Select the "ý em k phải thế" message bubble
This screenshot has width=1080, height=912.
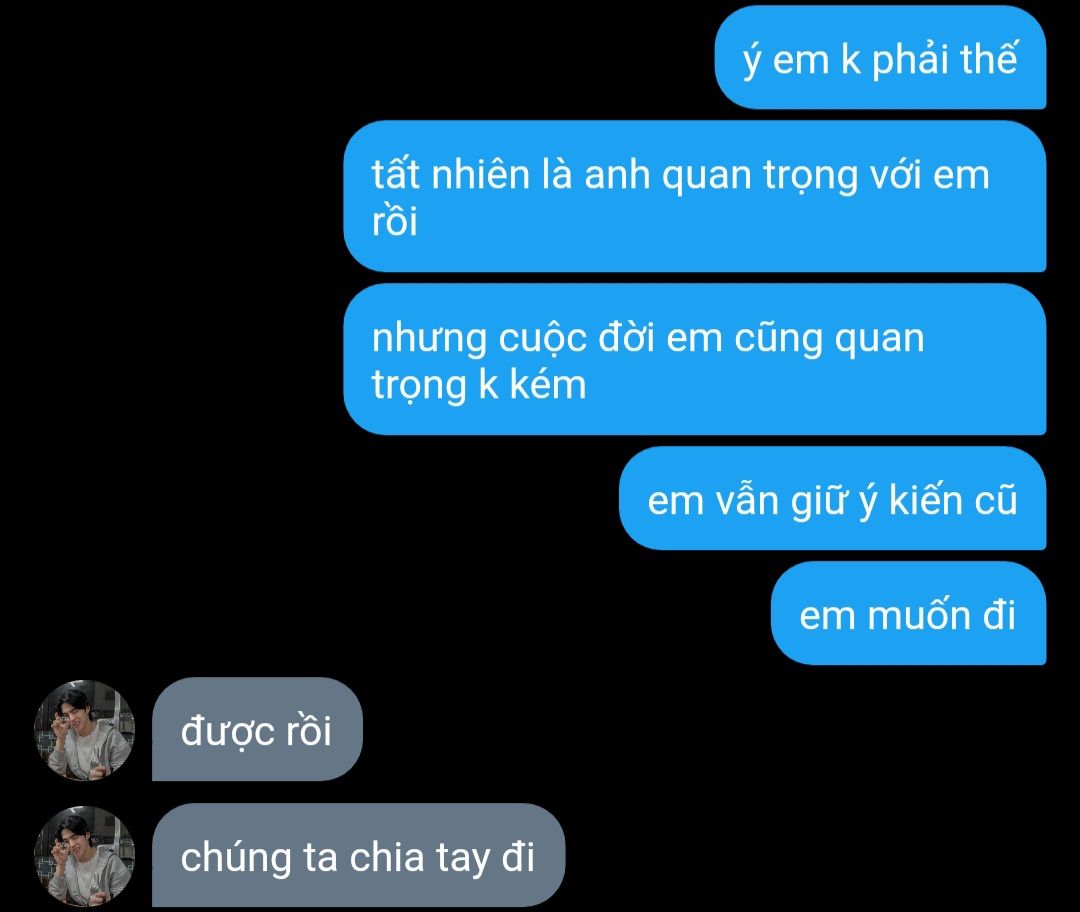coord(880,58)
